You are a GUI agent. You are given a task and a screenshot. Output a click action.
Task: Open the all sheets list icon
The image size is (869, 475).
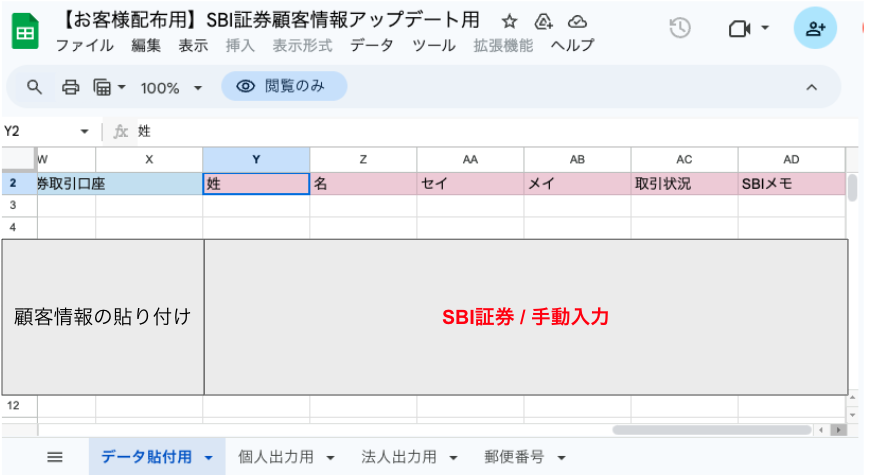point(54,457)
